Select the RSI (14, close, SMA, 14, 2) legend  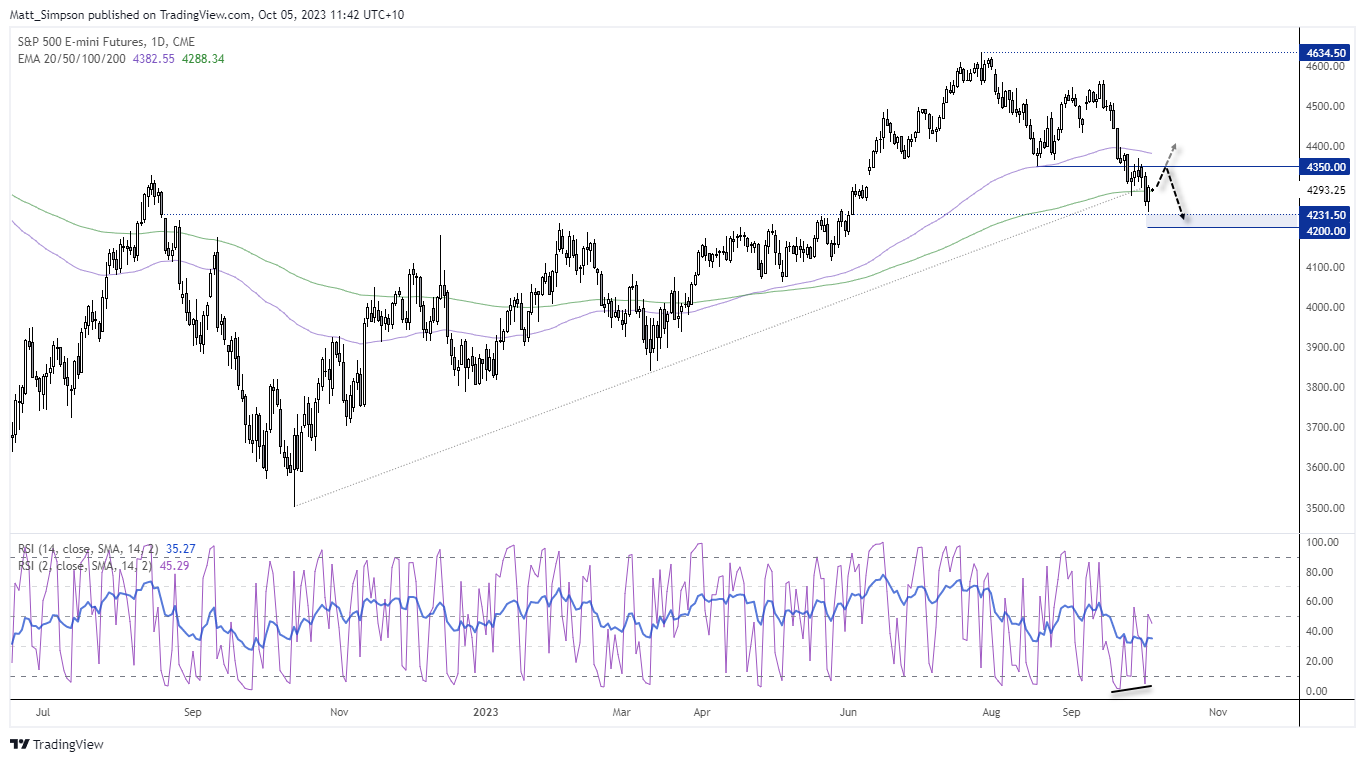tap(87, 548)
